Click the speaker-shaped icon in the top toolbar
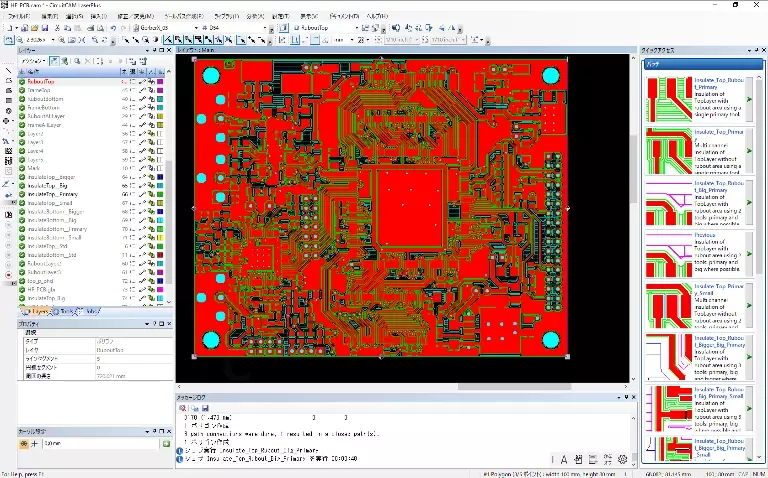This screenshot has height=478, width=768. pos(396,28)
